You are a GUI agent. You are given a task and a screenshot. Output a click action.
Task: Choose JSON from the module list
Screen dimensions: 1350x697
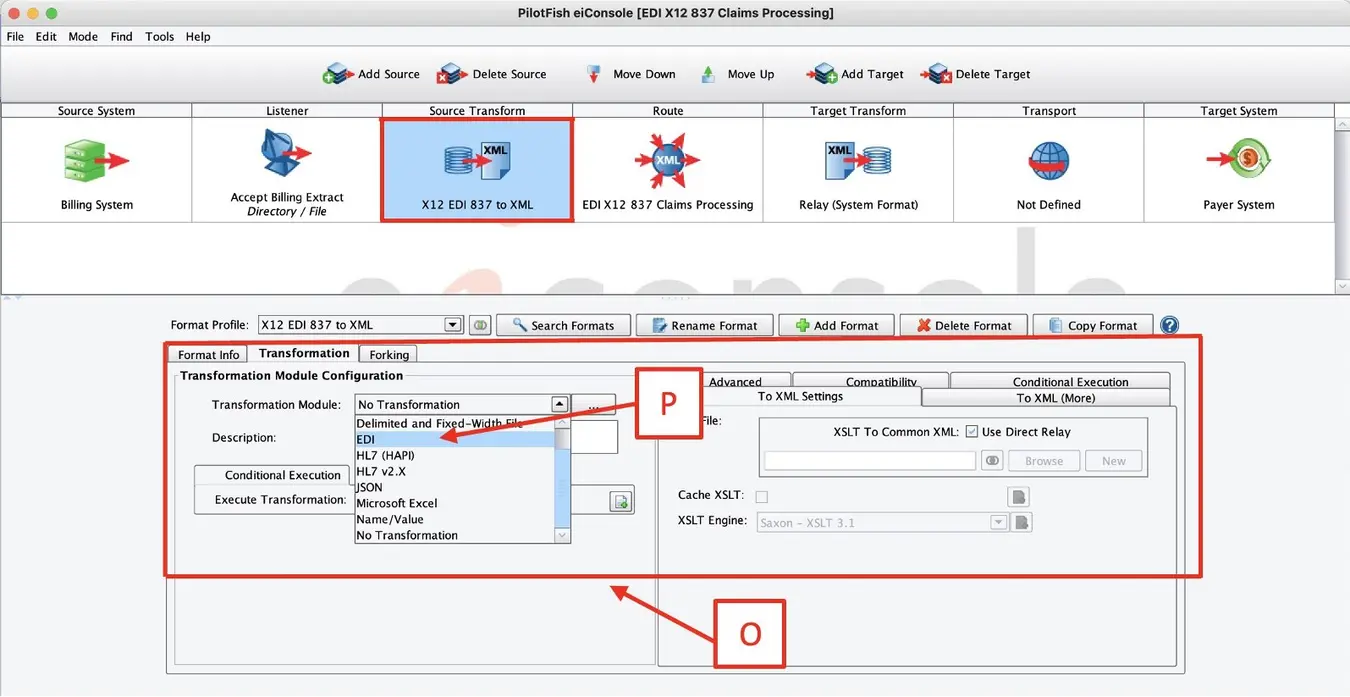(x=455, y=487)
